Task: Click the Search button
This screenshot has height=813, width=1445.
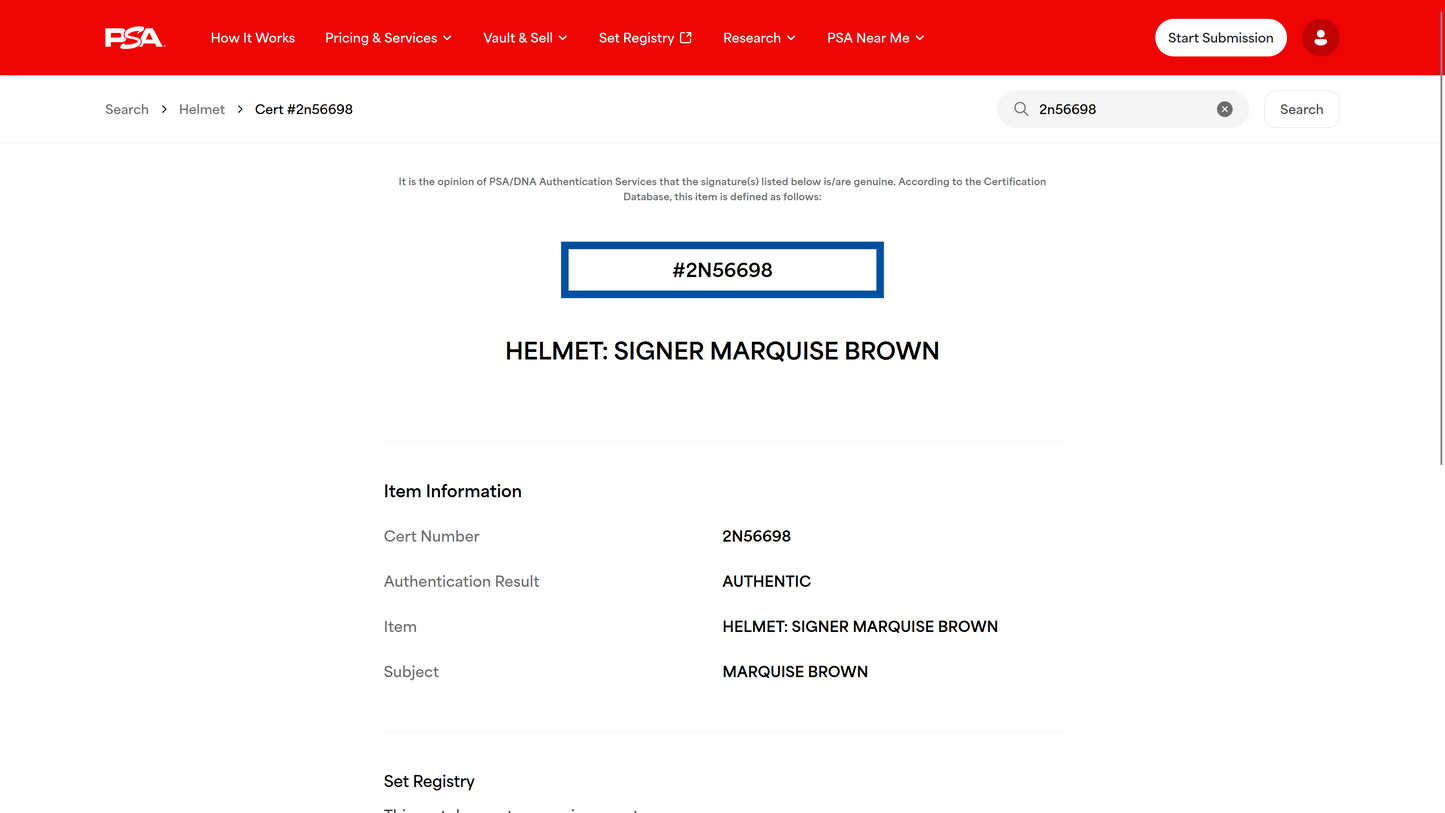Action: click(1301, 109)
